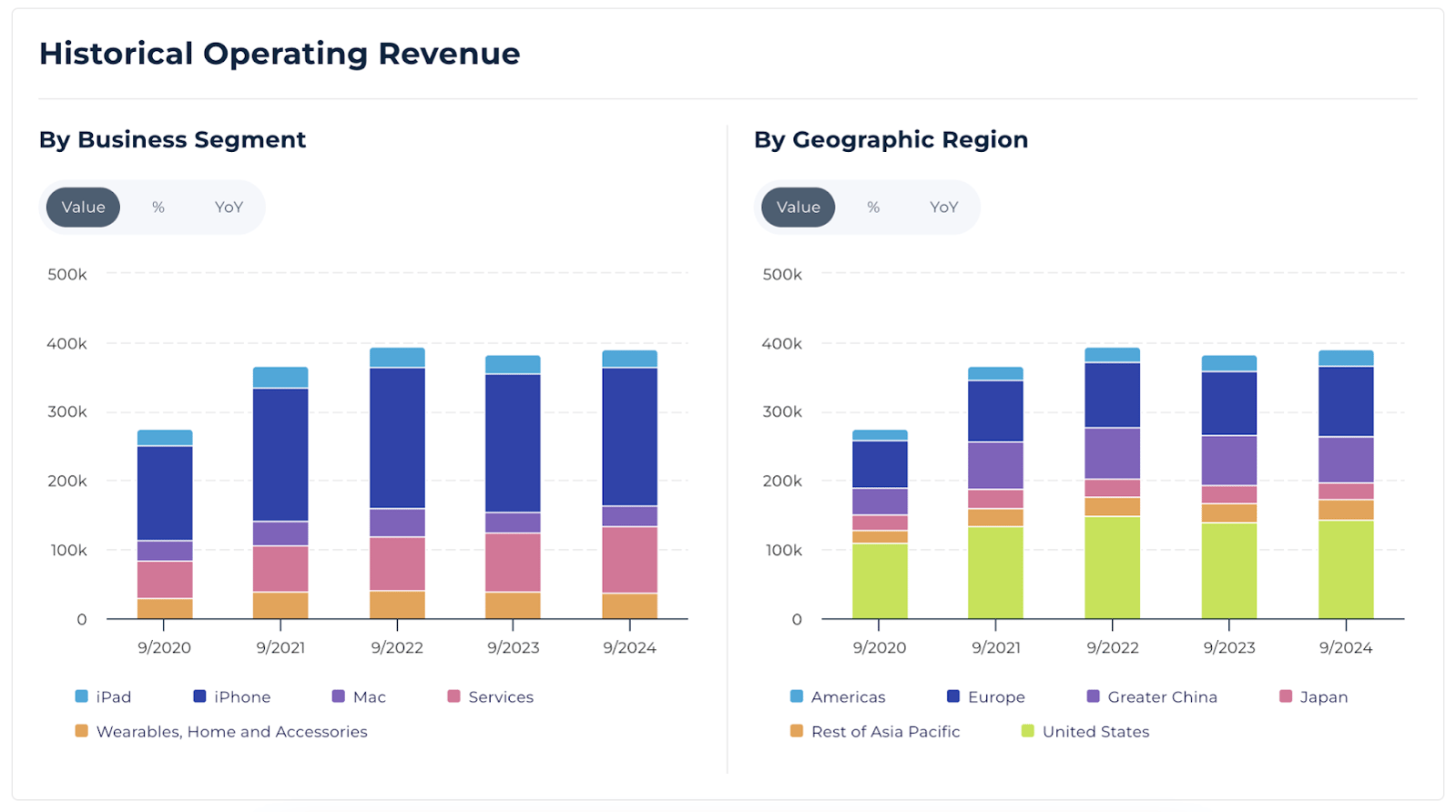1456x812 pixels.
Task: Toggle Americas legend swatch
Action: pyautogui.click(x=797, y=696)
